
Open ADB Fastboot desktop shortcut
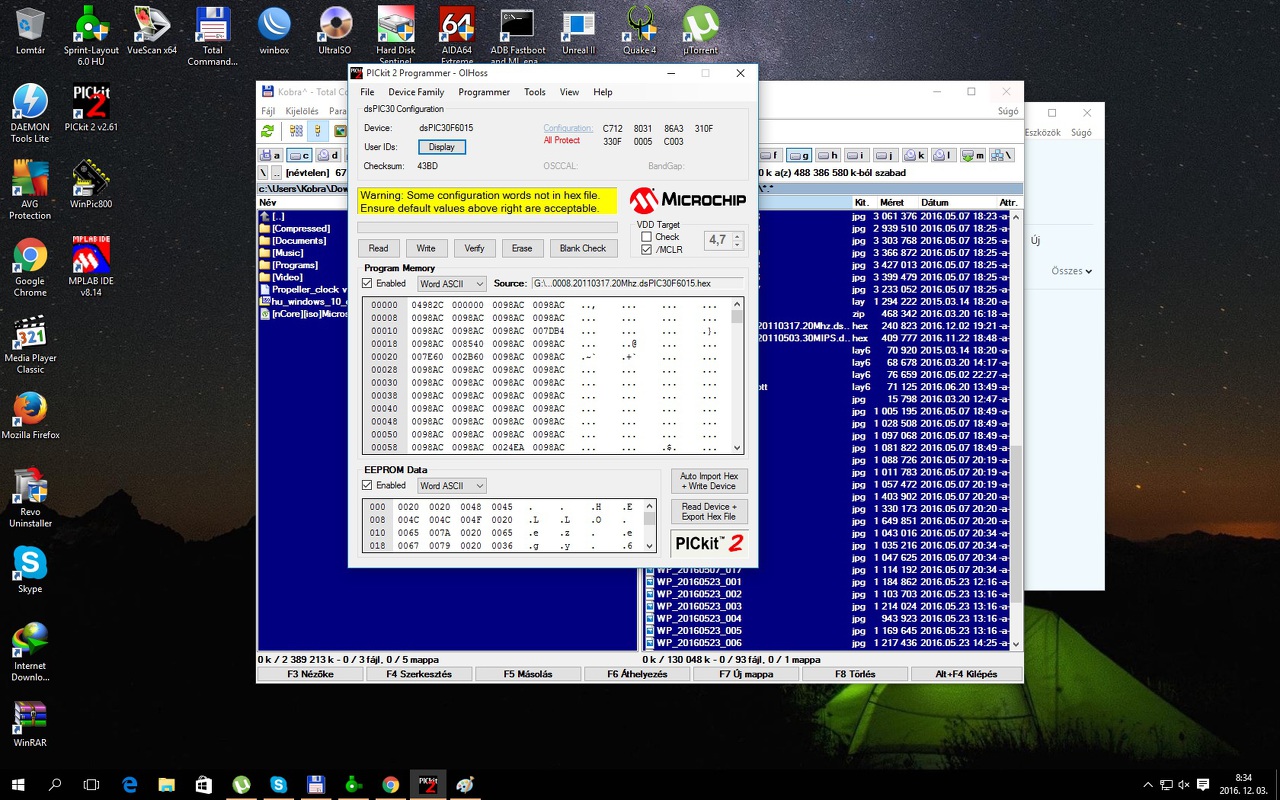point(518,36)
